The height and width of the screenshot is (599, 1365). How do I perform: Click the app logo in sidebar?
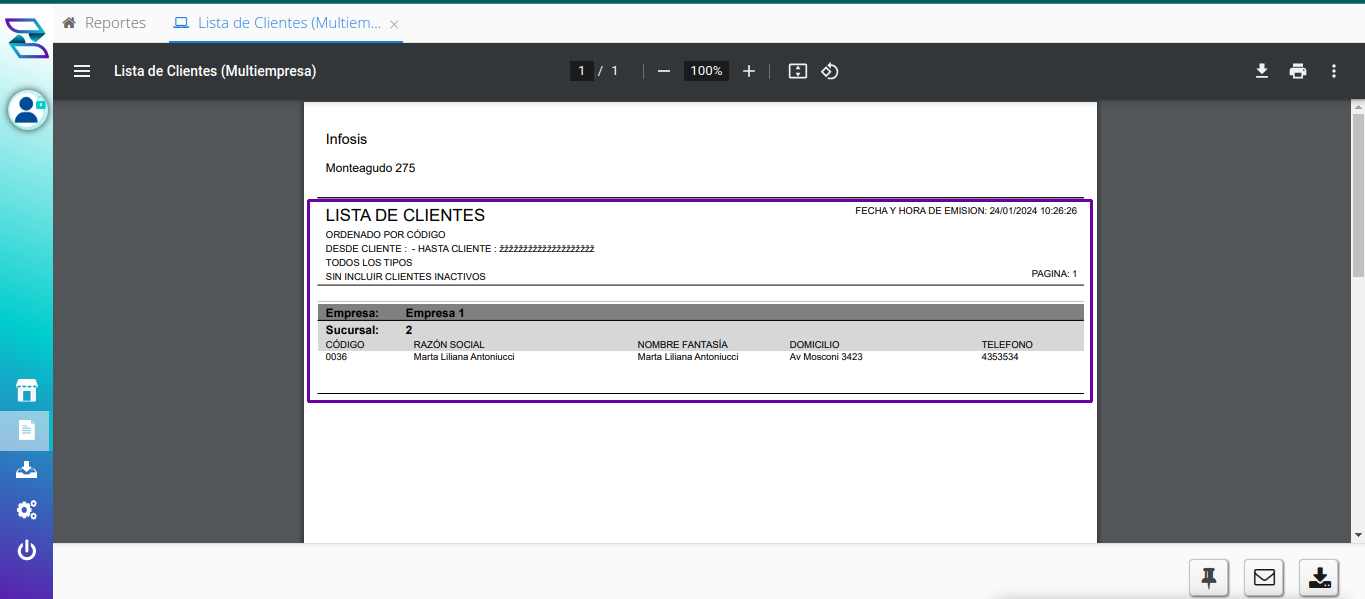point(27,38)
